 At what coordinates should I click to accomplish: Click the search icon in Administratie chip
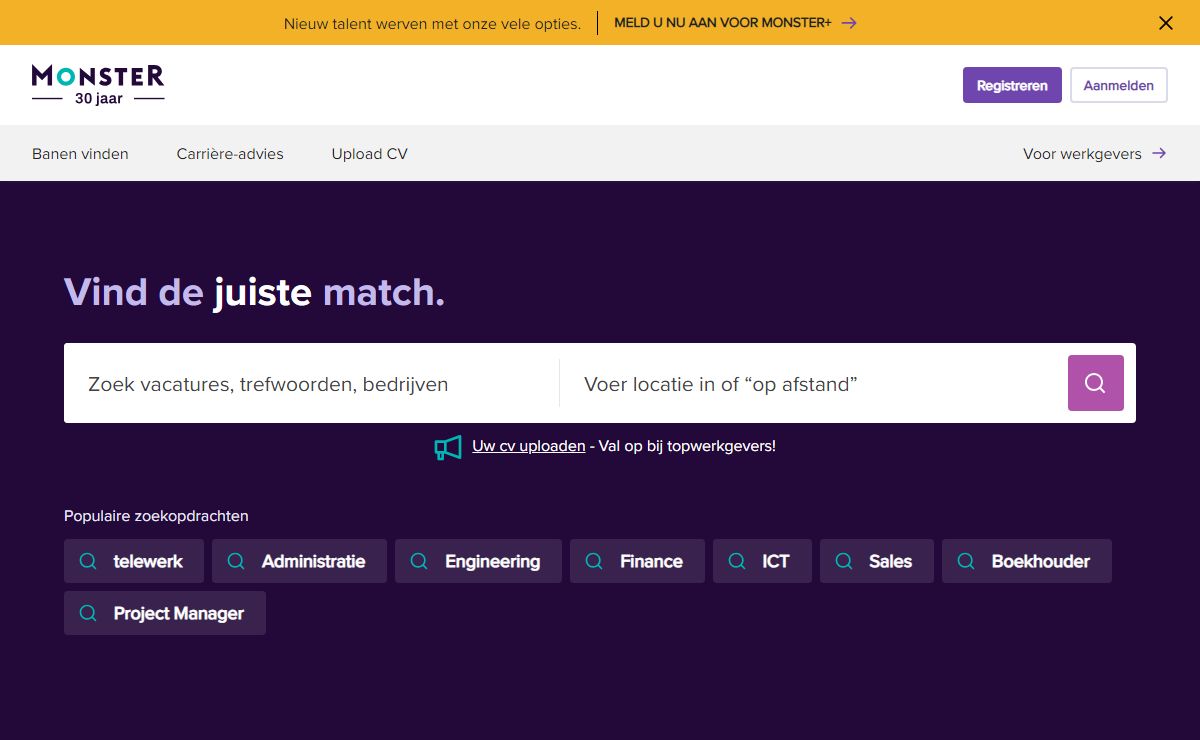point(236,561)
